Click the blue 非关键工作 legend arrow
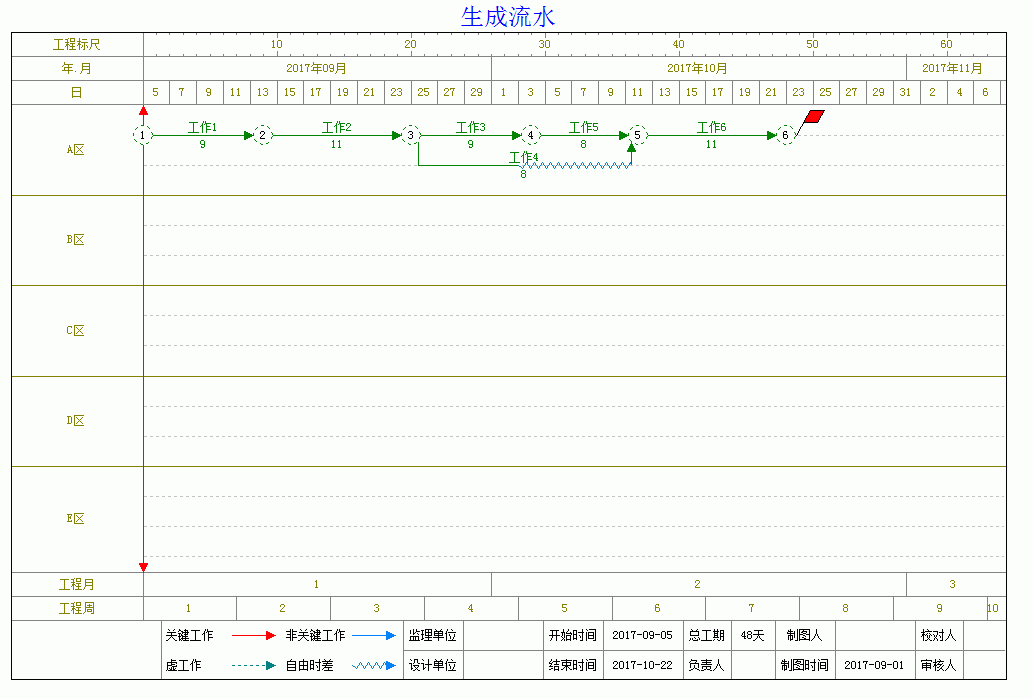 [374, 636]
